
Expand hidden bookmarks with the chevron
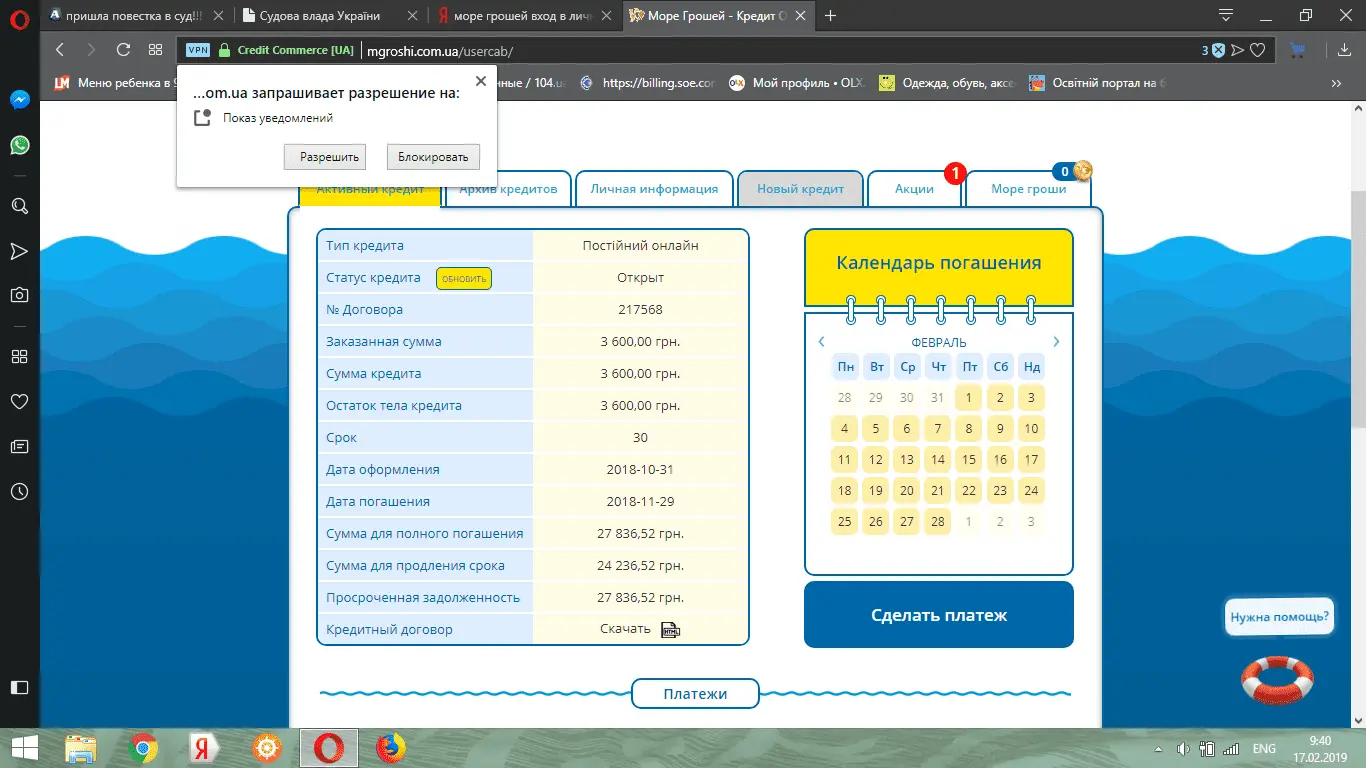click(1336, 84)
